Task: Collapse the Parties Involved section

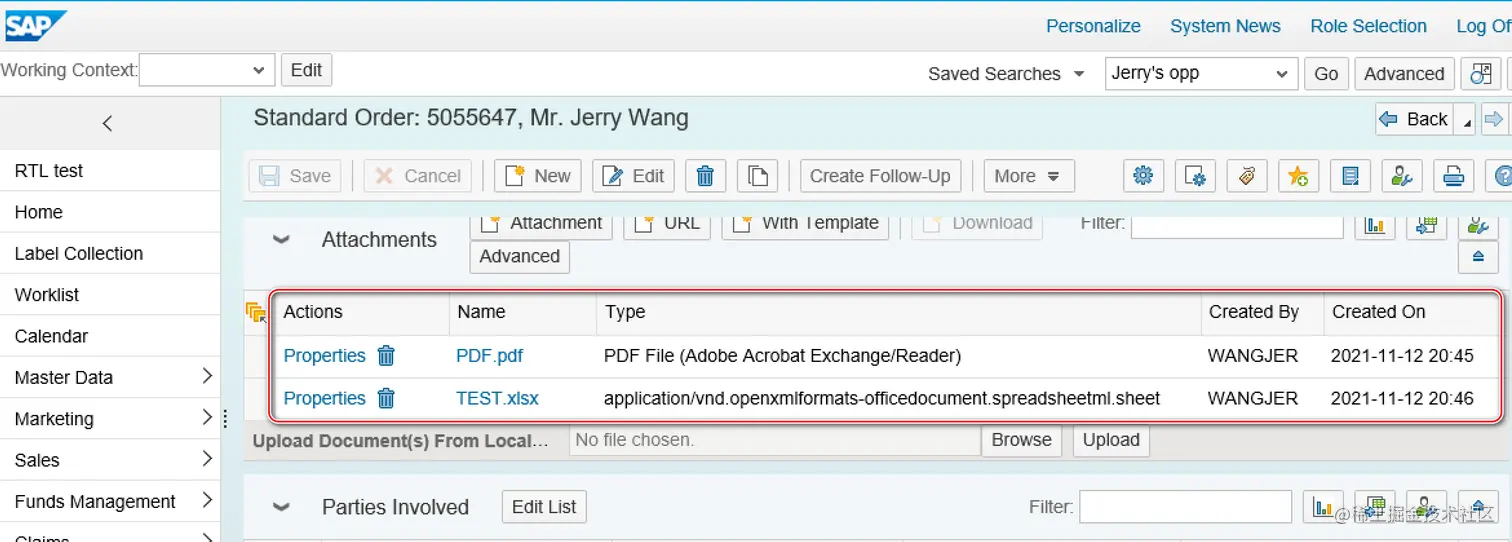Action: (x=282, y=507)
